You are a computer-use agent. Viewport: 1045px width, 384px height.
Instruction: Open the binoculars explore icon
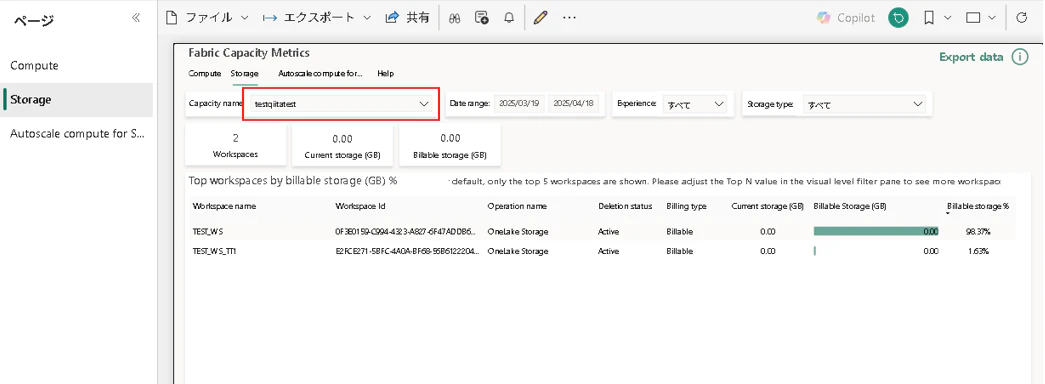tap(455, 18)
